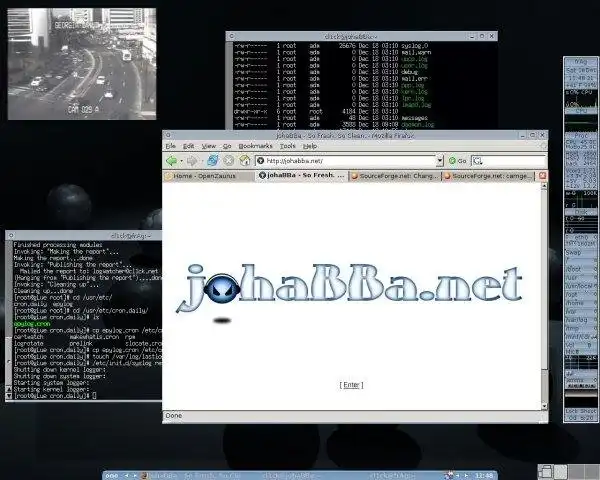600x480 pixels.
Task: Switch to the SourceForge.net: carnge... tab
Action: click(x=489, y=176)
